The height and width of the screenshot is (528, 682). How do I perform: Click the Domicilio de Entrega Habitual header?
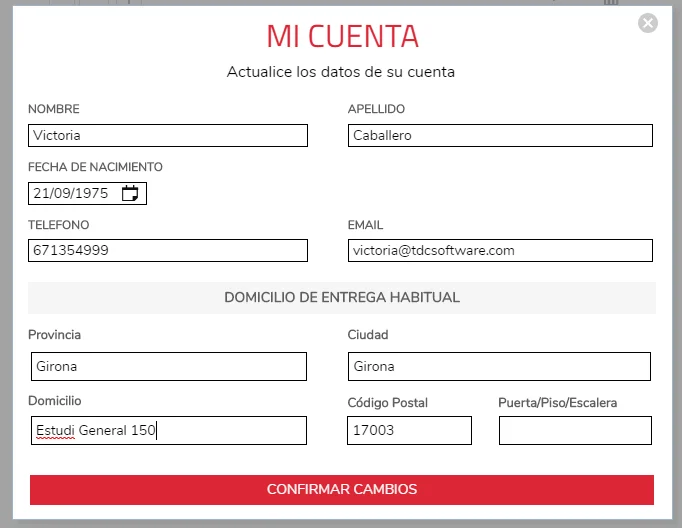point(342,298)
